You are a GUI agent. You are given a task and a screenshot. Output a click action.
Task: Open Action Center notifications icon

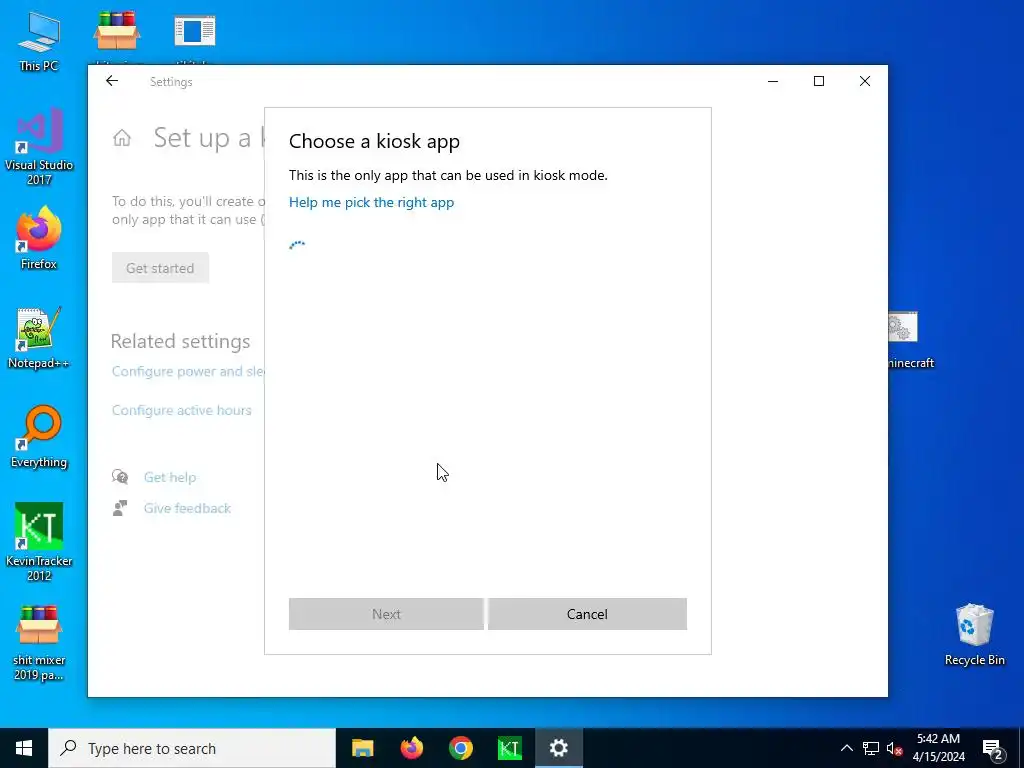(993, 749)
